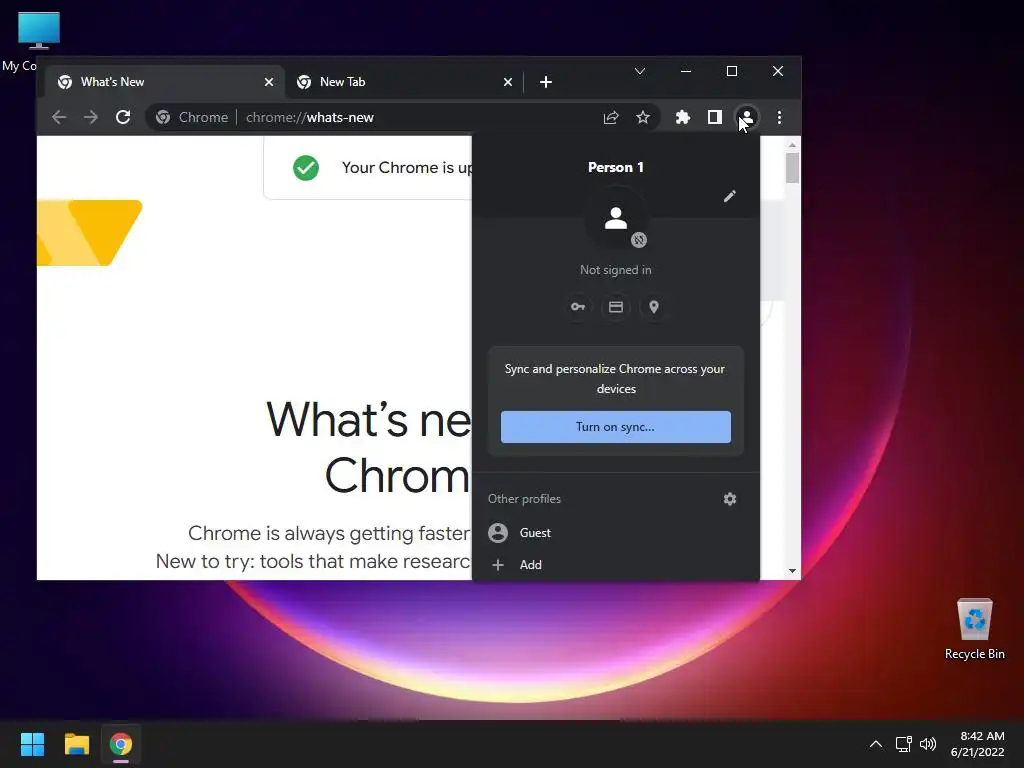
Task: Expand the tab search dropdown chevron
Action: pyautogui.click(x=640, y=71)
